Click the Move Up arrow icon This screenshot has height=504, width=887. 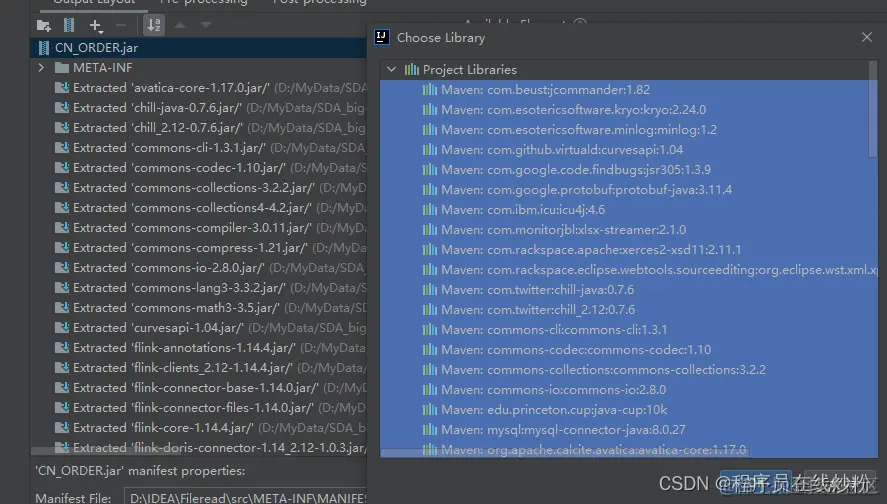tap(180, 25)
